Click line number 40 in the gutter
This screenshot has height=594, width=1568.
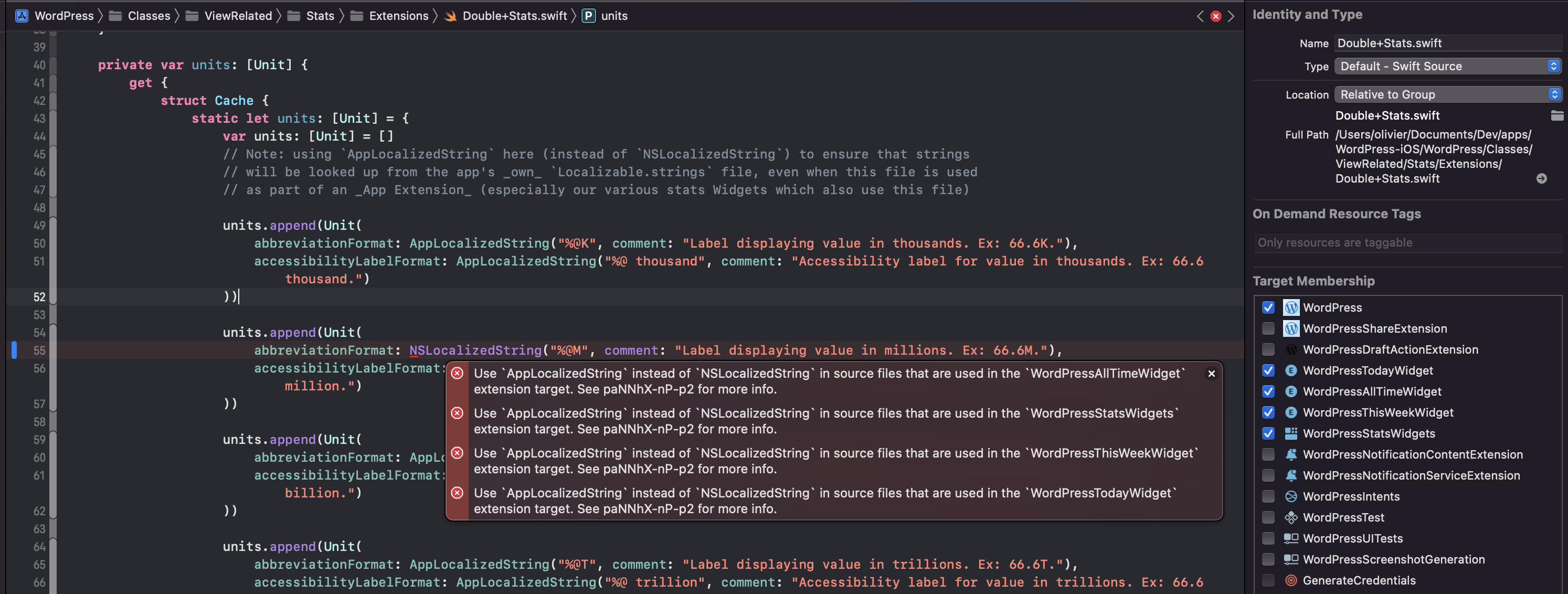click(x=39, y=65)
